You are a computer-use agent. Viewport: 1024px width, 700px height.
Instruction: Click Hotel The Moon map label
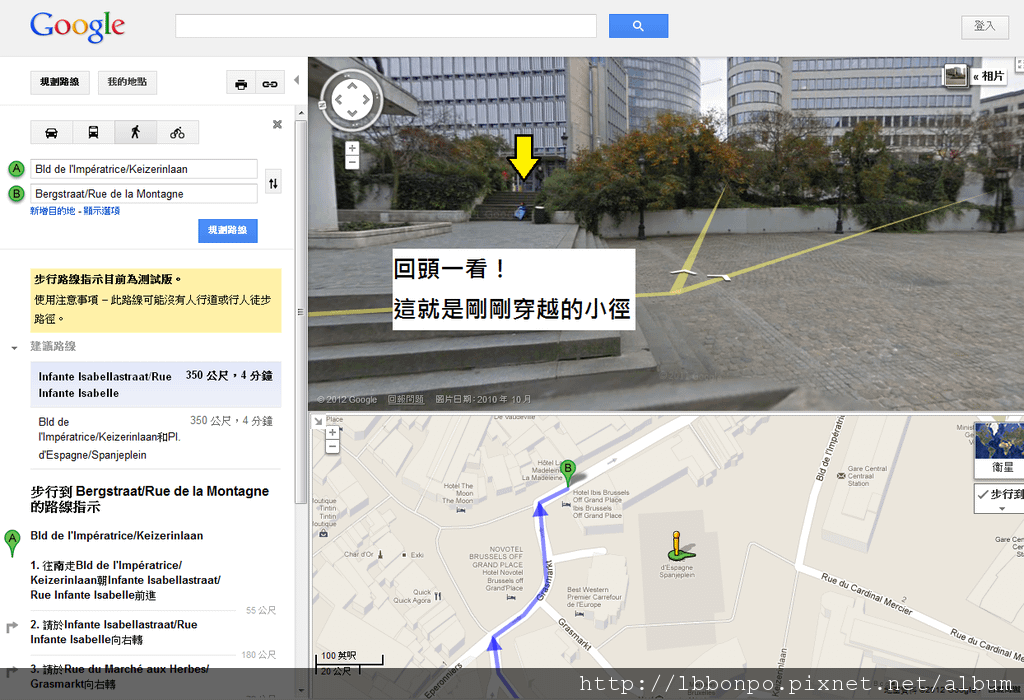(458, 494)
